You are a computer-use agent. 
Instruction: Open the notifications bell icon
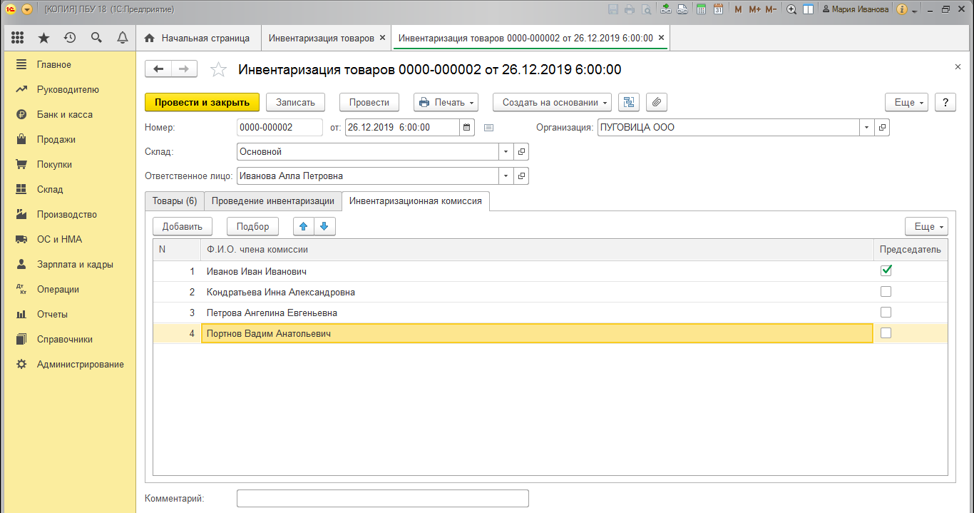coord(122,38)
